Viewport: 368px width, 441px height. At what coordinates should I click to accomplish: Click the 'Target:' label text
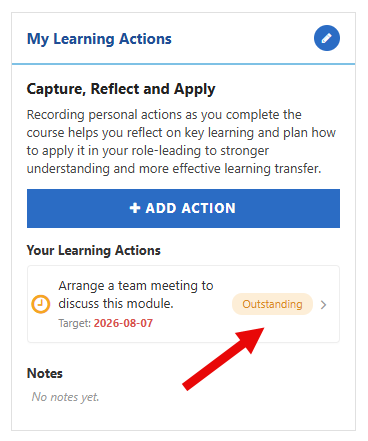coord(75,323)
